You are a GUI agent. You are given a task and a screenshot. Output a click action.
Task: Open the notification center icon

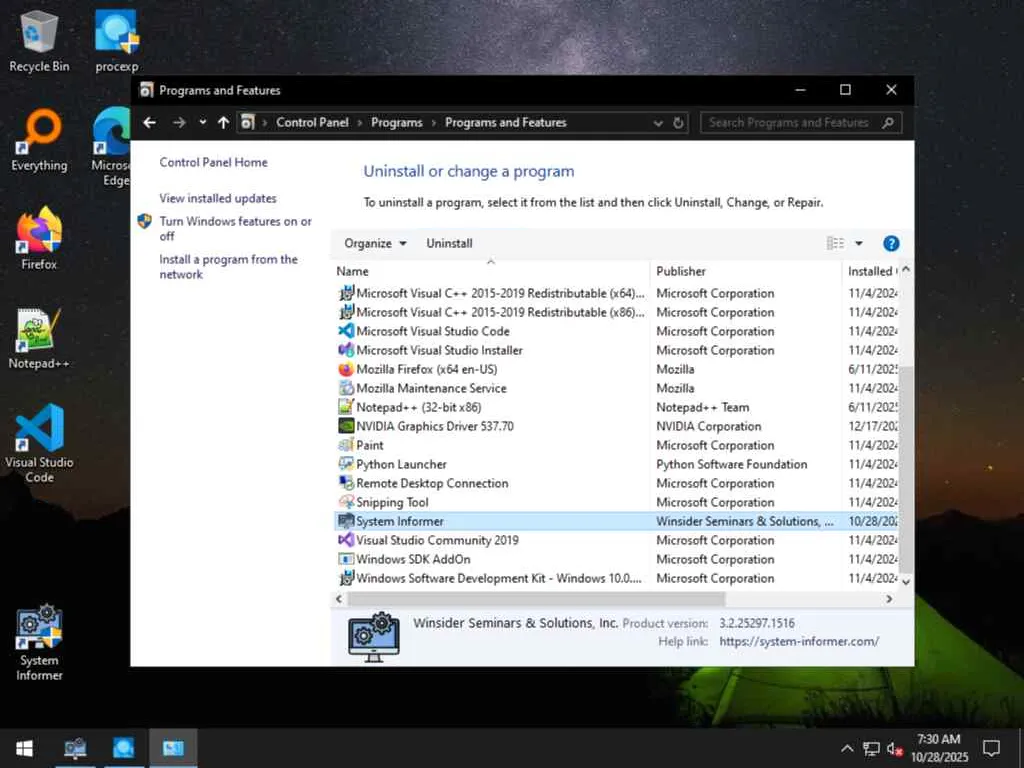pyautogui.click(x=992, y=748)
